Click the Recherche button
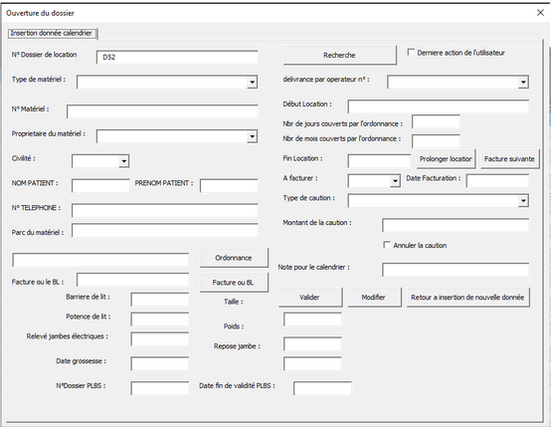Viewport: 551px width, 427px height. coord(340,55)
